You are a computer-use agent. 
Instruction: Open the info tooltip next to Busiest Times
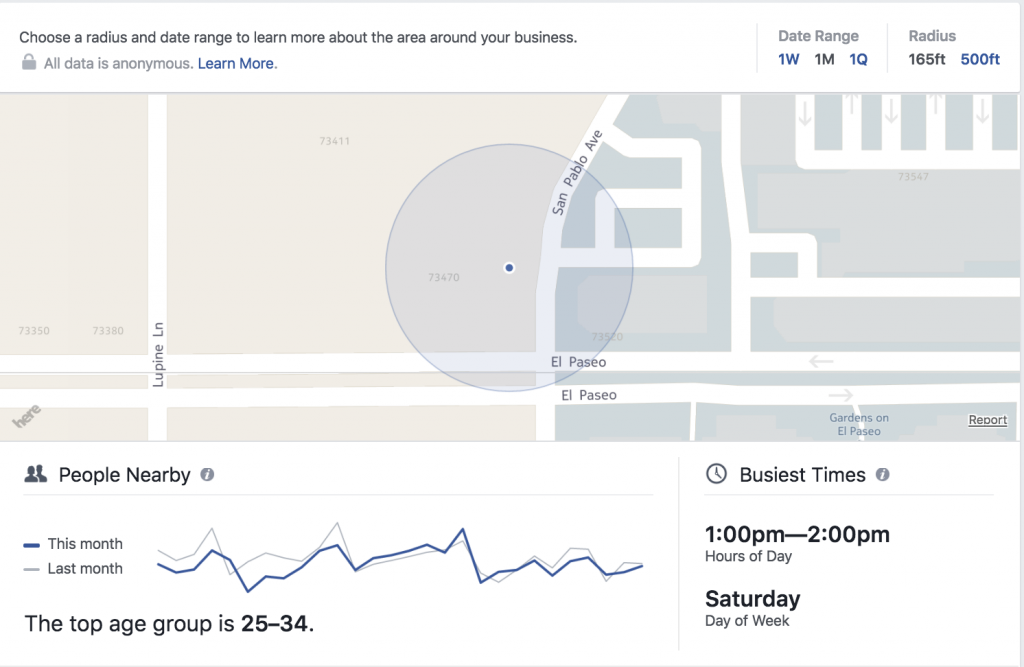pos(882,475)
